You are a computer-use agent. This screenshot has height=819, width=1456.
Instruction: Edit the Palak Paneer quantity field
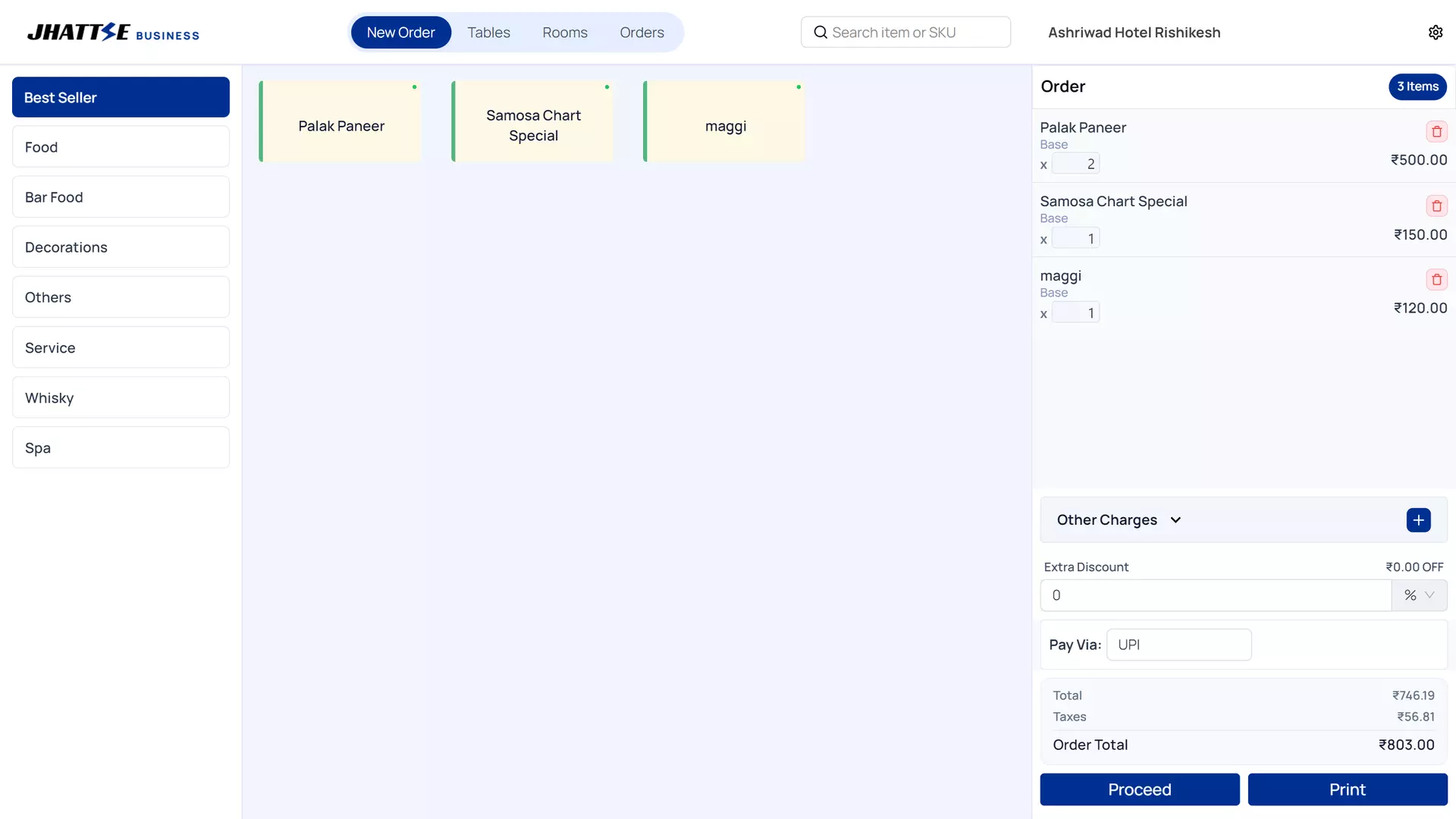(x=1075, y=164)
